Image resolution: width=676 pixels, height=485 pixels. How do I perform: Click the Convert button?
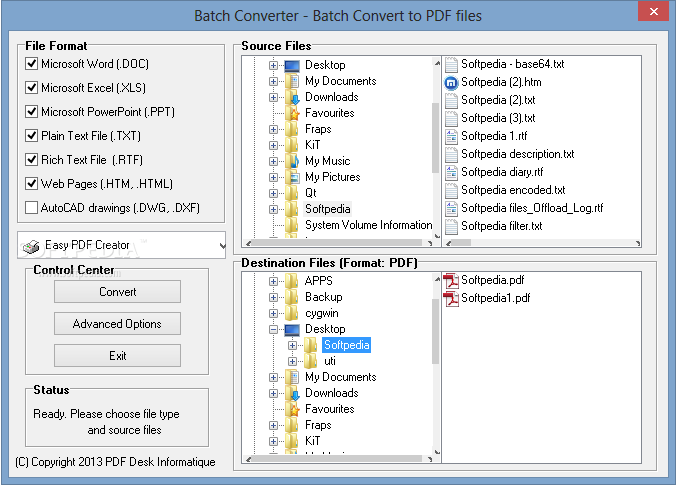tap(117, 292)
